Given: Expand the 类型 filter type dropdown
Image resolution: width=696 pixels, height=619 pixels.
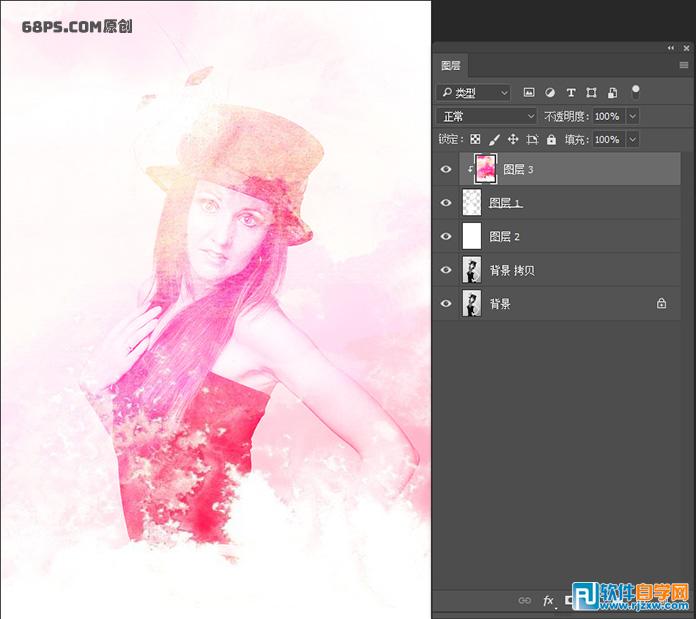Looking at the screenshot, I should coord(475,93).
